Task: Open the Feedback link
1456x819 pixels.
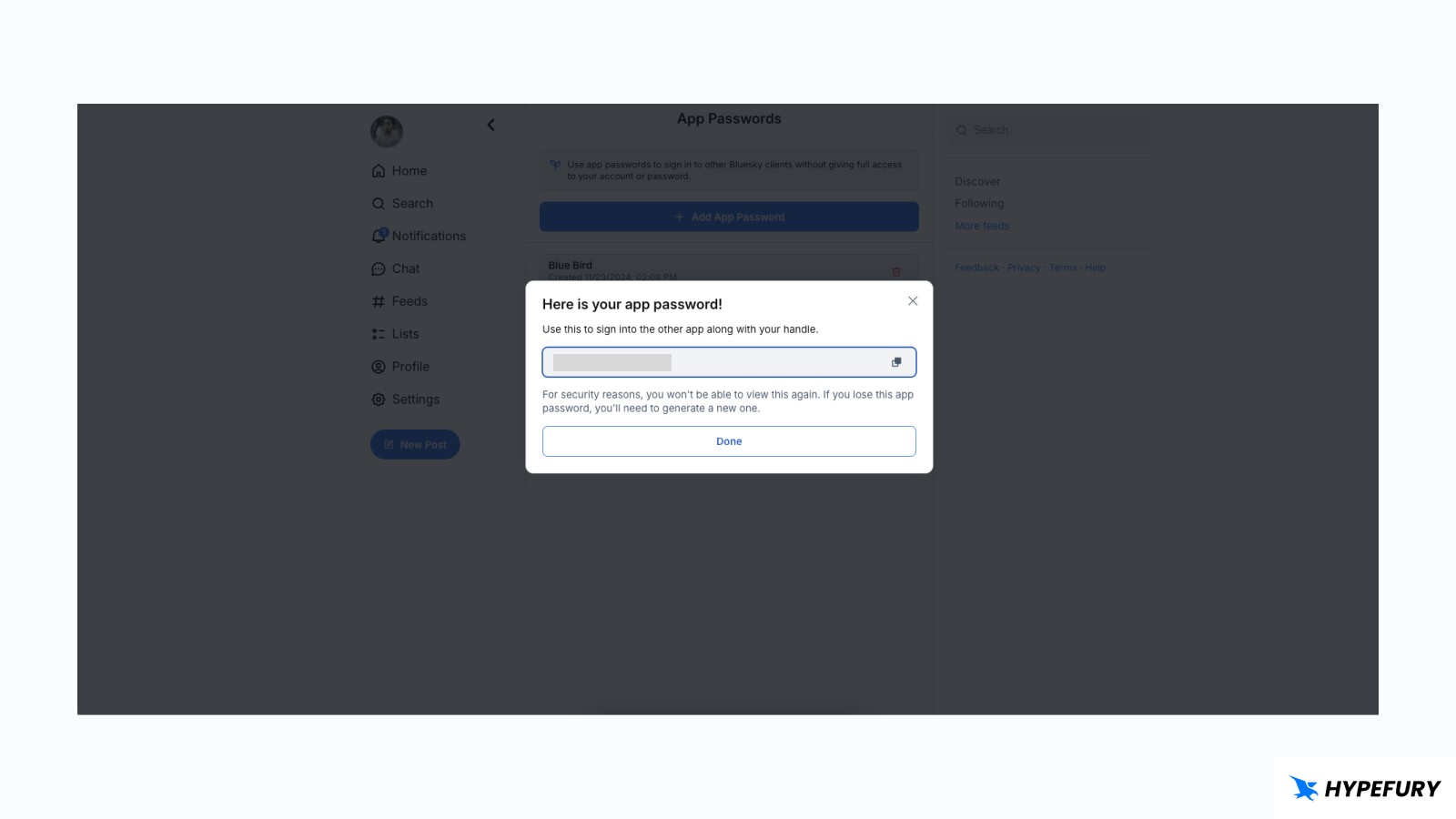Action: (976, 267)
